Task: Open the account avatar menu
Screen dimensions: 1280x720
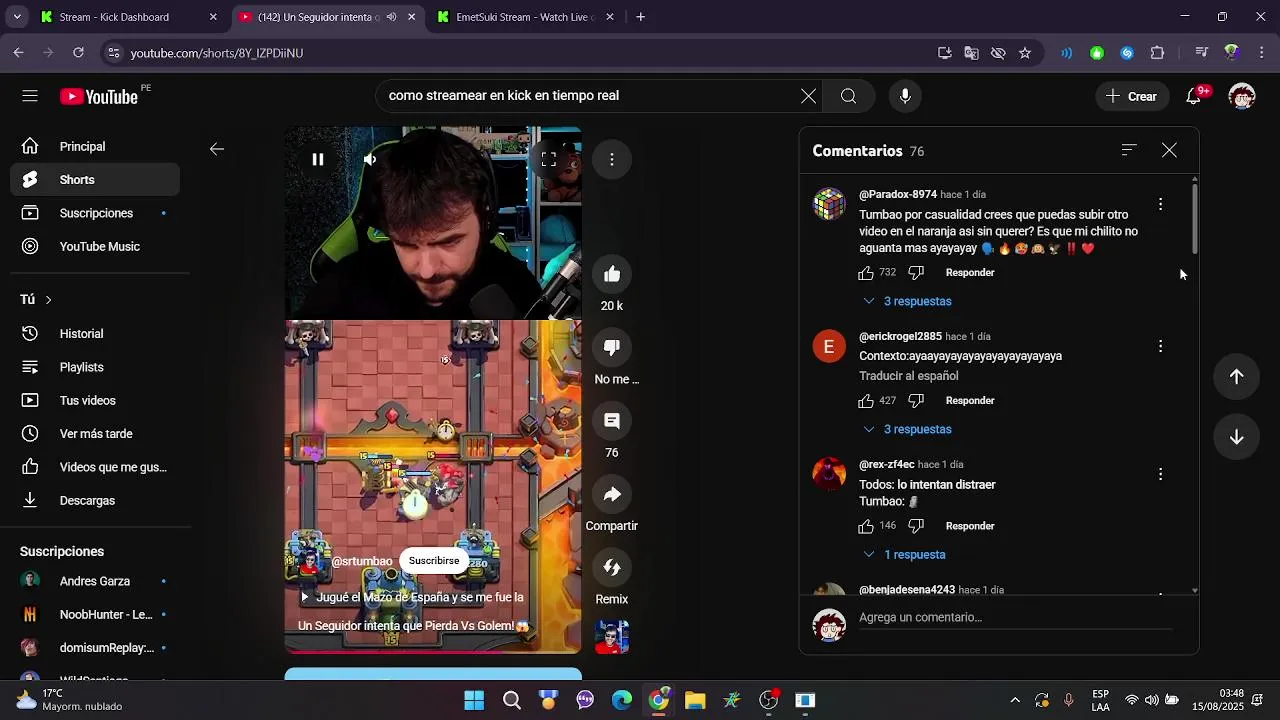Action: point(1242,96)
